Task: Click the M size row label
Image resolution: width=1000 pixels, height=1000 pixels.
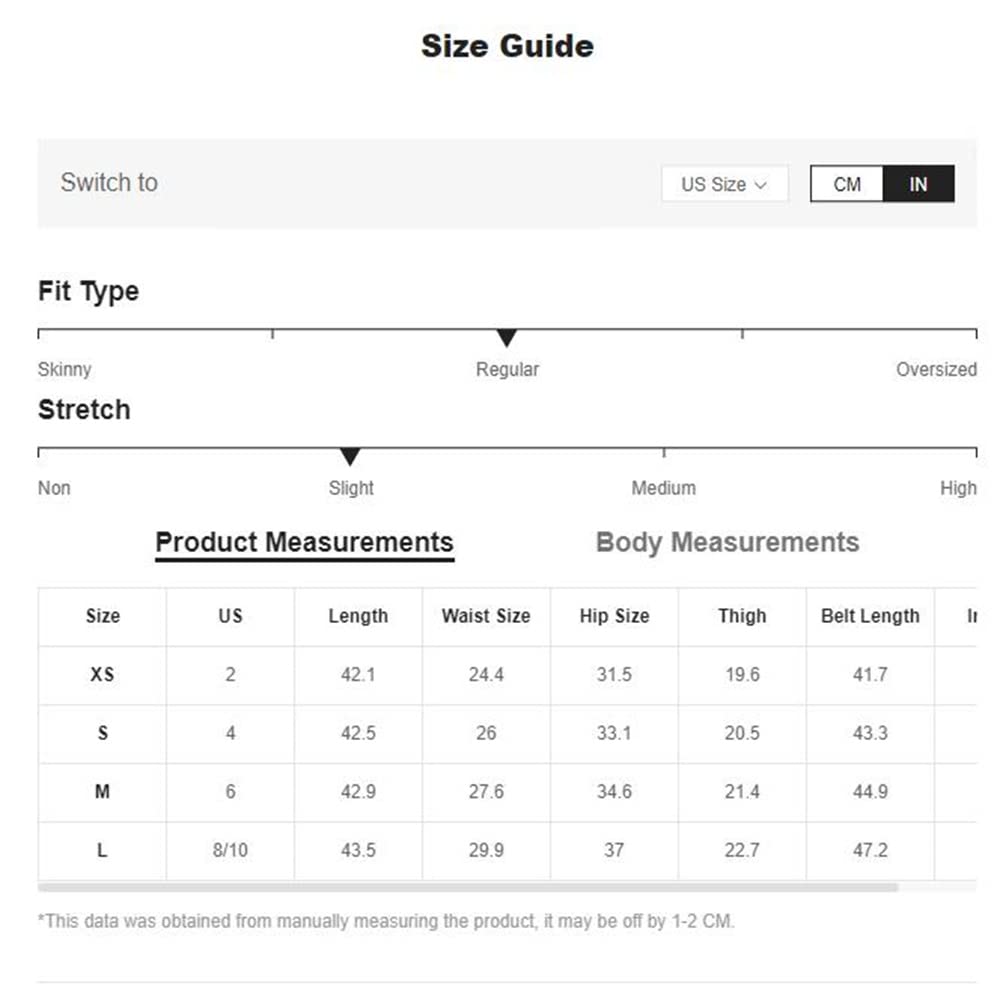Action: pos(102,792)
